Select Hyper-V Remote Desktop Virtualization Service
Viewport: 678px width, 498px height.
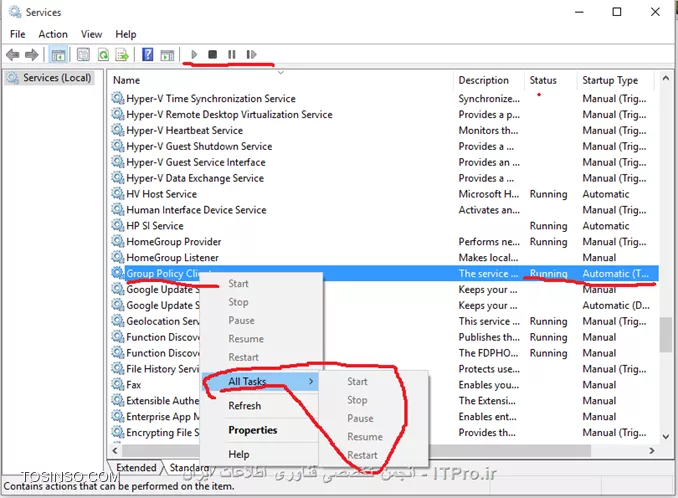click(x=384, y=115)
